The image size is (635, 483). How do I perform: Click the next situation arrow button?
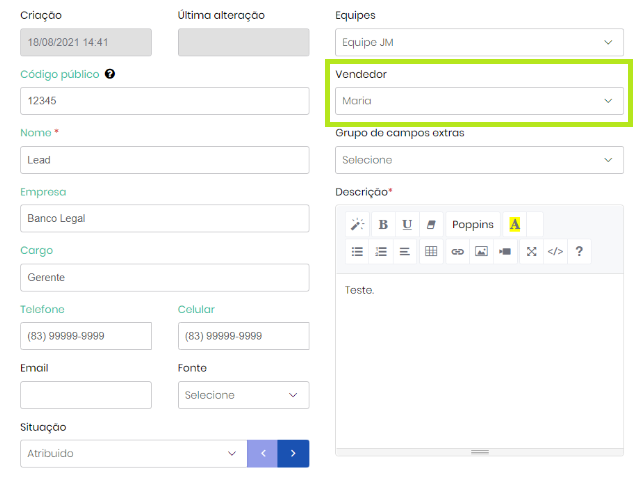[x=293, y=453]
